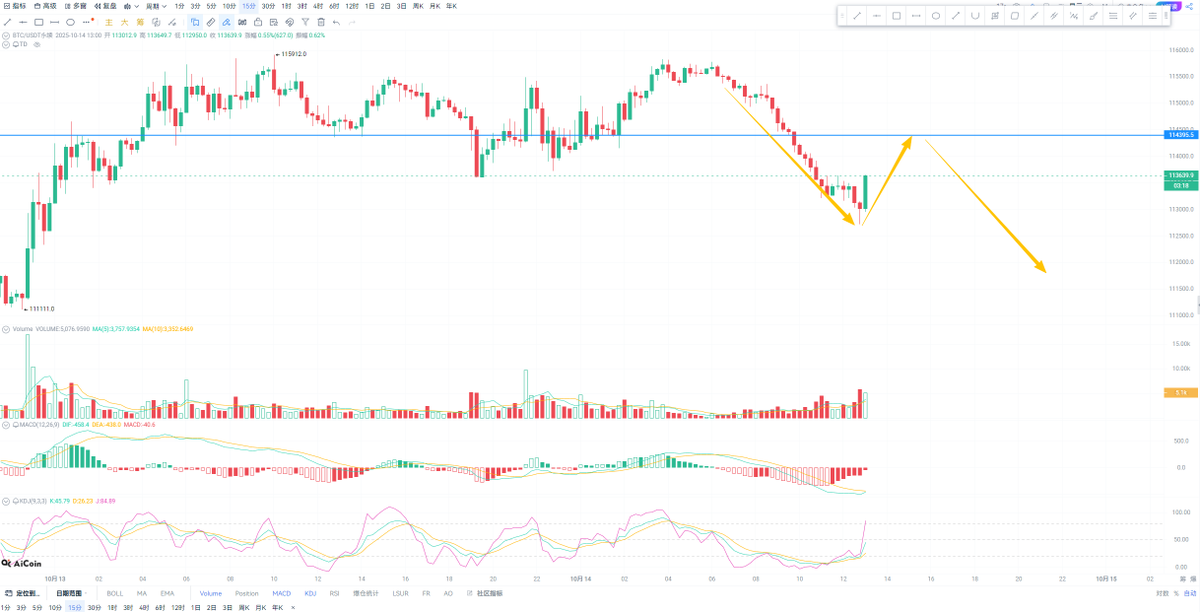This screenshot has height=612, width=1200.
Task: Select the horizontal ray tool in the left toolbar
Action: point(23,22)
